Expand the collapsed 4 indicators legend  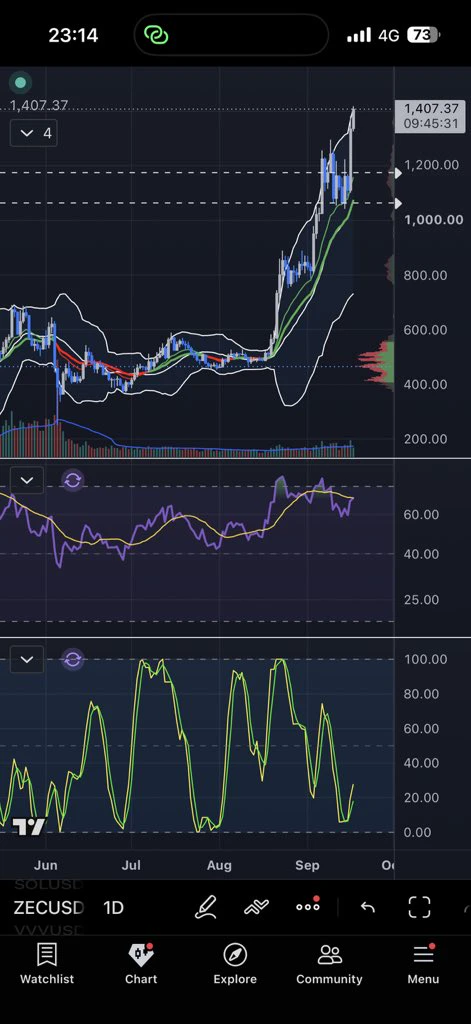pyautogui.click(x=34, y=133)
